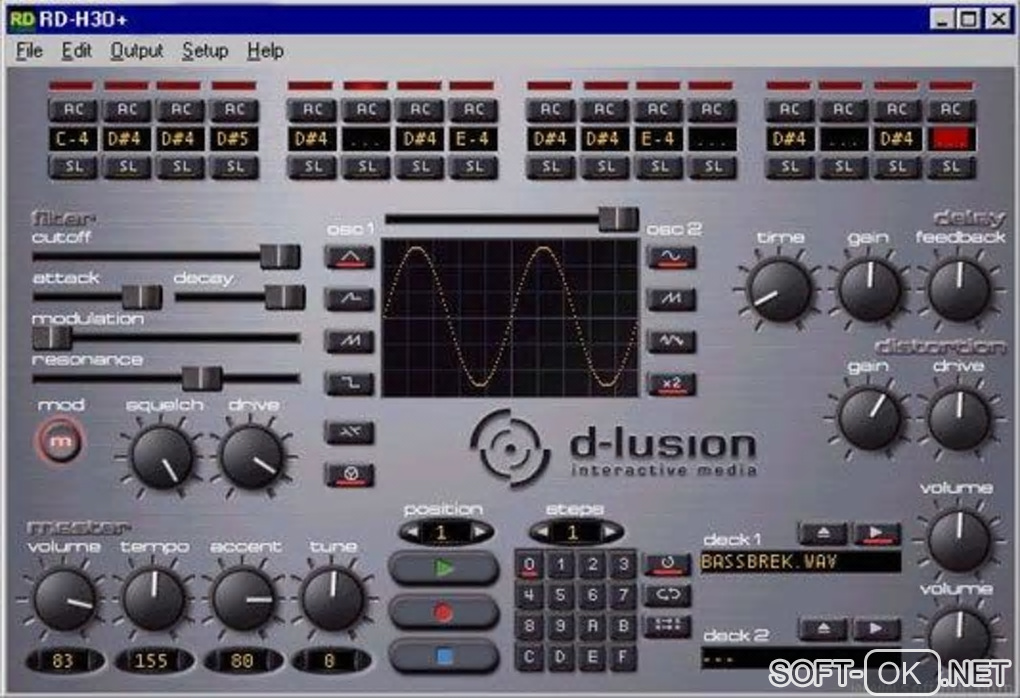
Task: Open the eject button for deck 2
Action: pyautogui.click(x=823, y=629)
